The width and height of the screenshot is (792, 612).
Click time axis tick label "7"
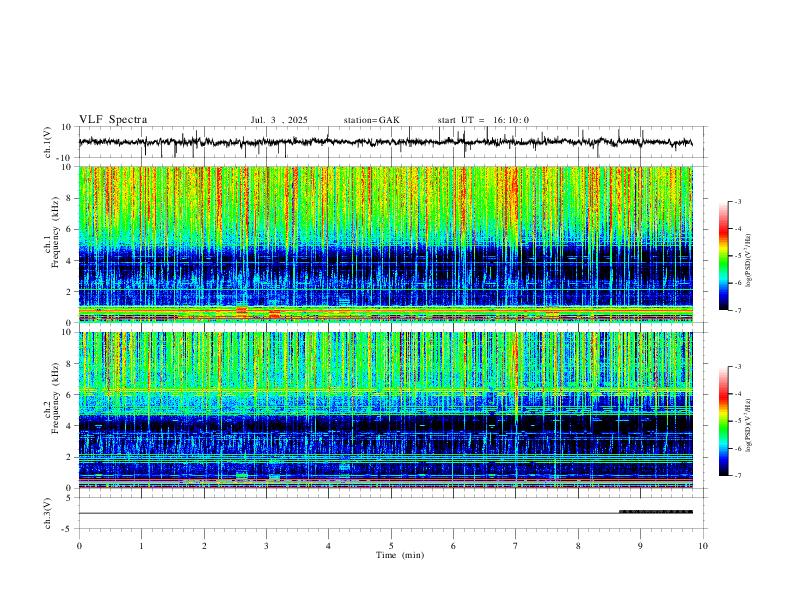point(516,546)
